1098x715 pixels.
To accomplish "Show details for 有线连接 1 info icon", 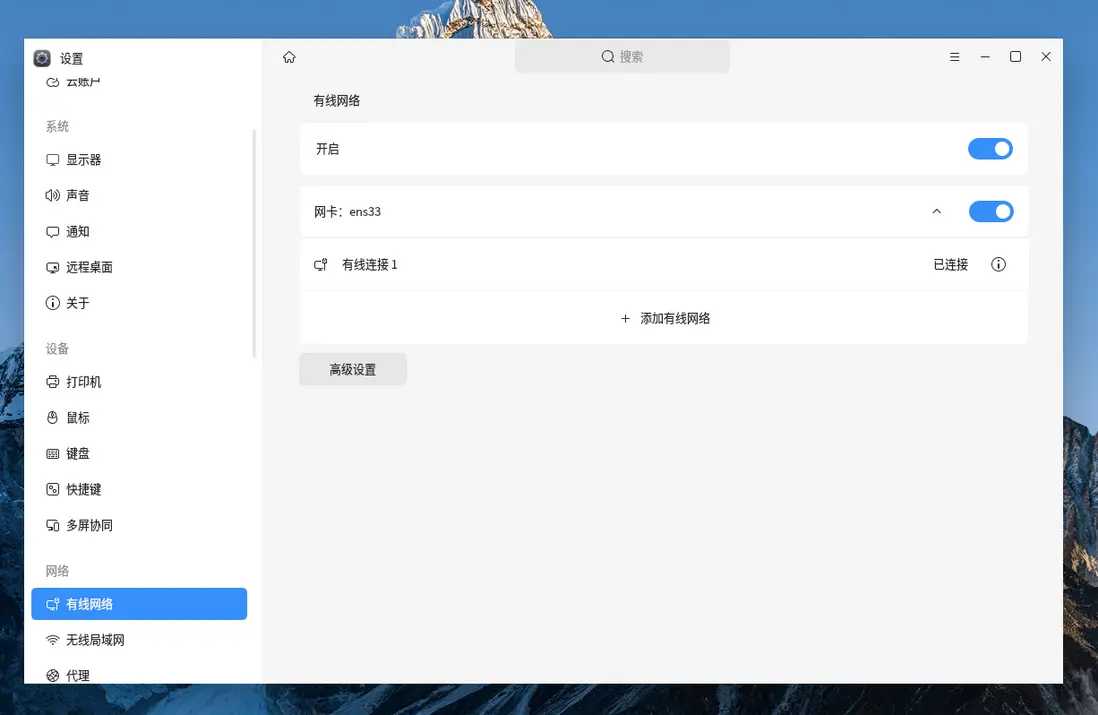I will coord(999,264).
